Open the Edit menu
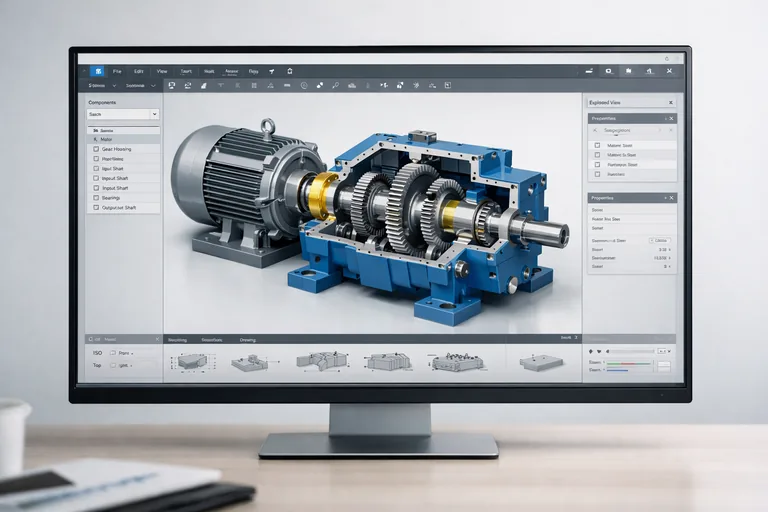 (x=138, y=71)
